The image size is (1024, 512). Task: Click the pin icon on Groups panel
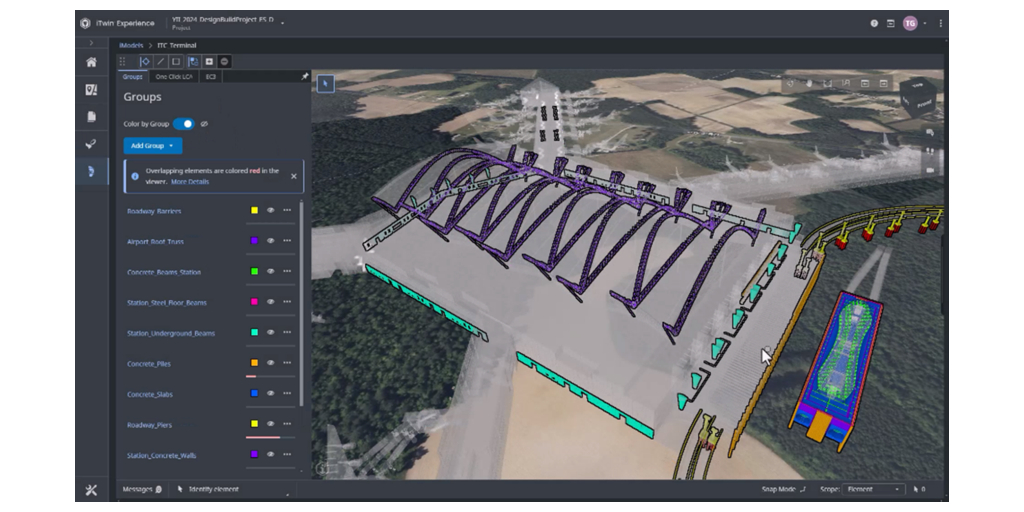pos(304,76)
